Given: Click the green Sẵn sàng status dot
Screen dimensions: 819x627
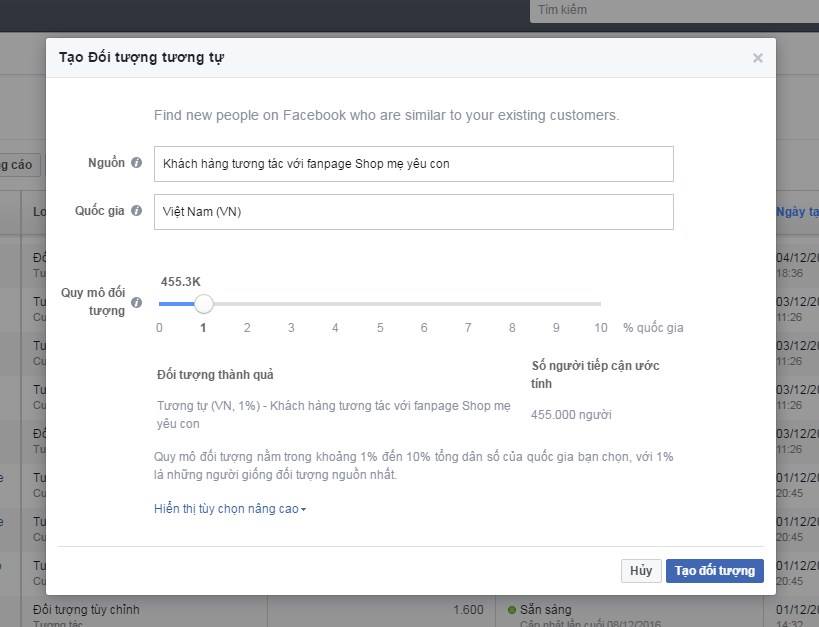Looking at the screenshot, I should pyautogui.click(x=510, y=608).
